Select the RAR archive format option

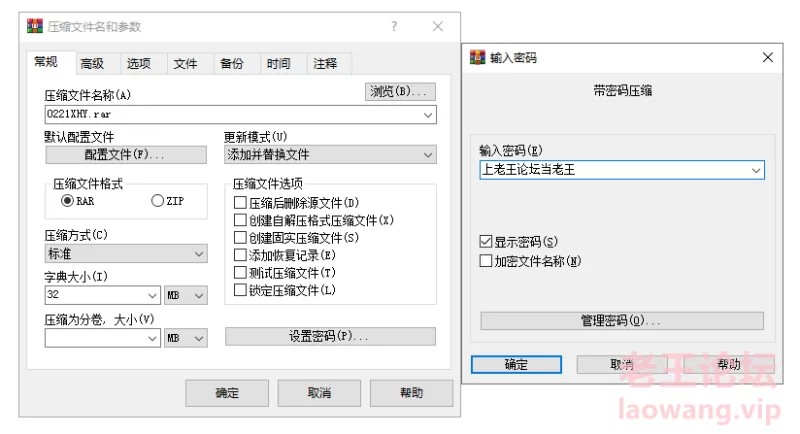[x=69, y=201]
